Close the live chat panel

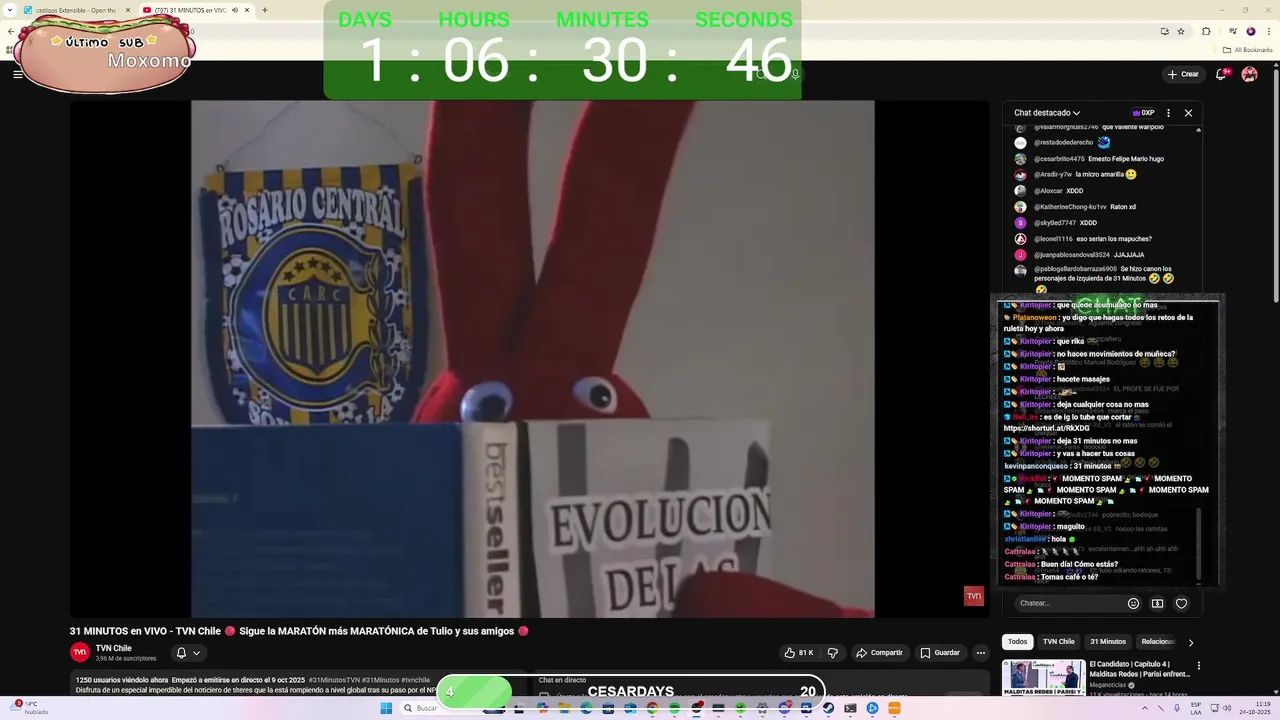coord(1188,113)
